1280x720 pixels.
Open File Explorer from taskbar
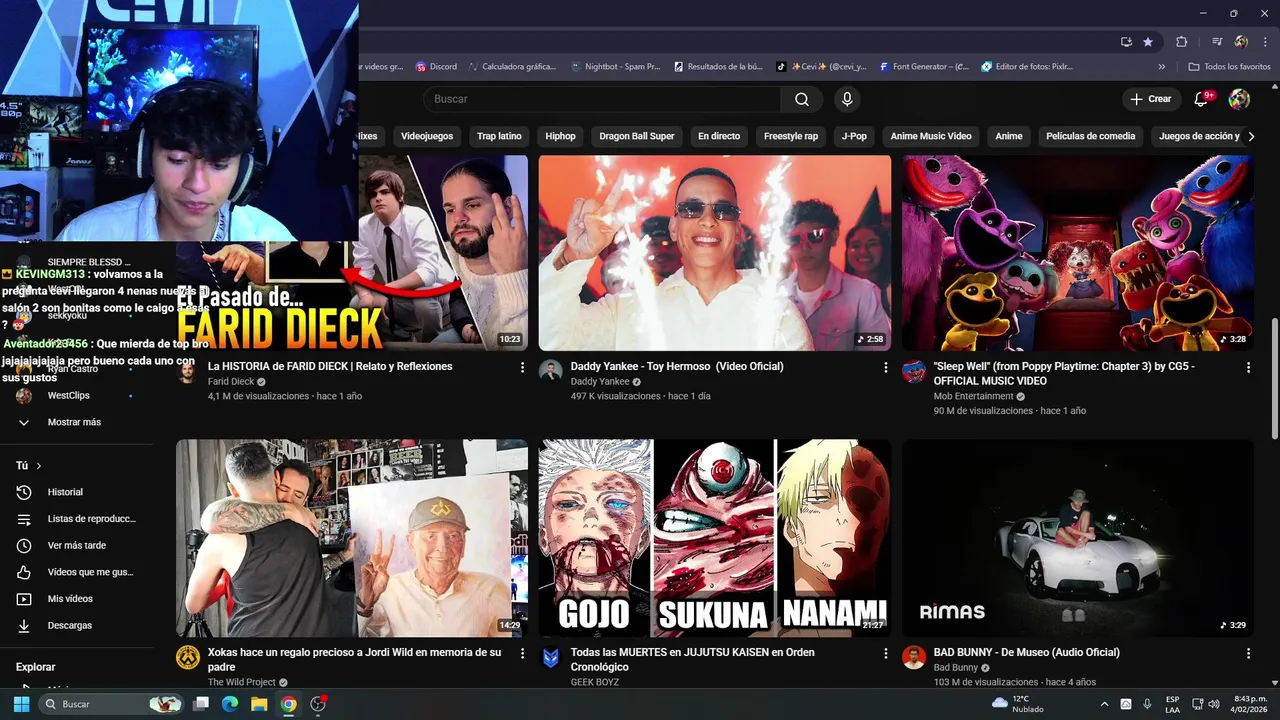click(x=259, y=704)
